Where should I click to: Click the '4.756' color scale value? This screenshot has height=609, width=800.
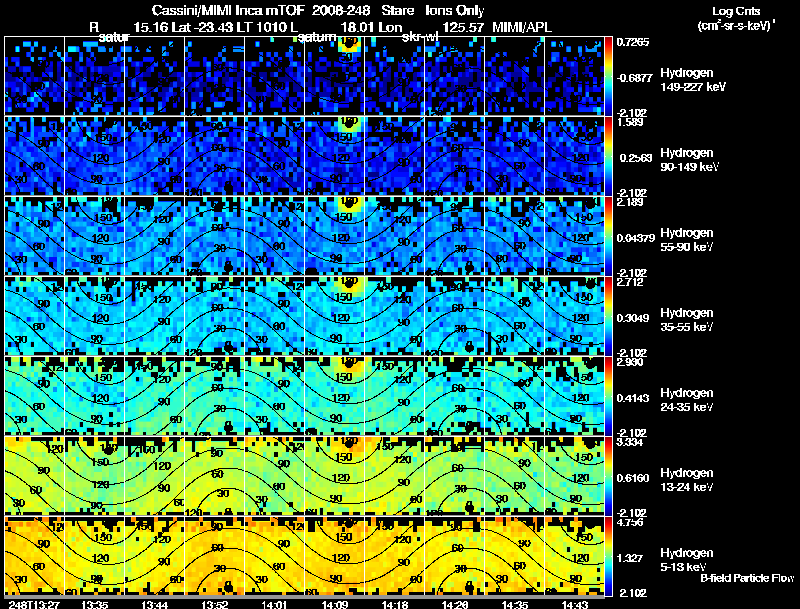click(631, 522)
